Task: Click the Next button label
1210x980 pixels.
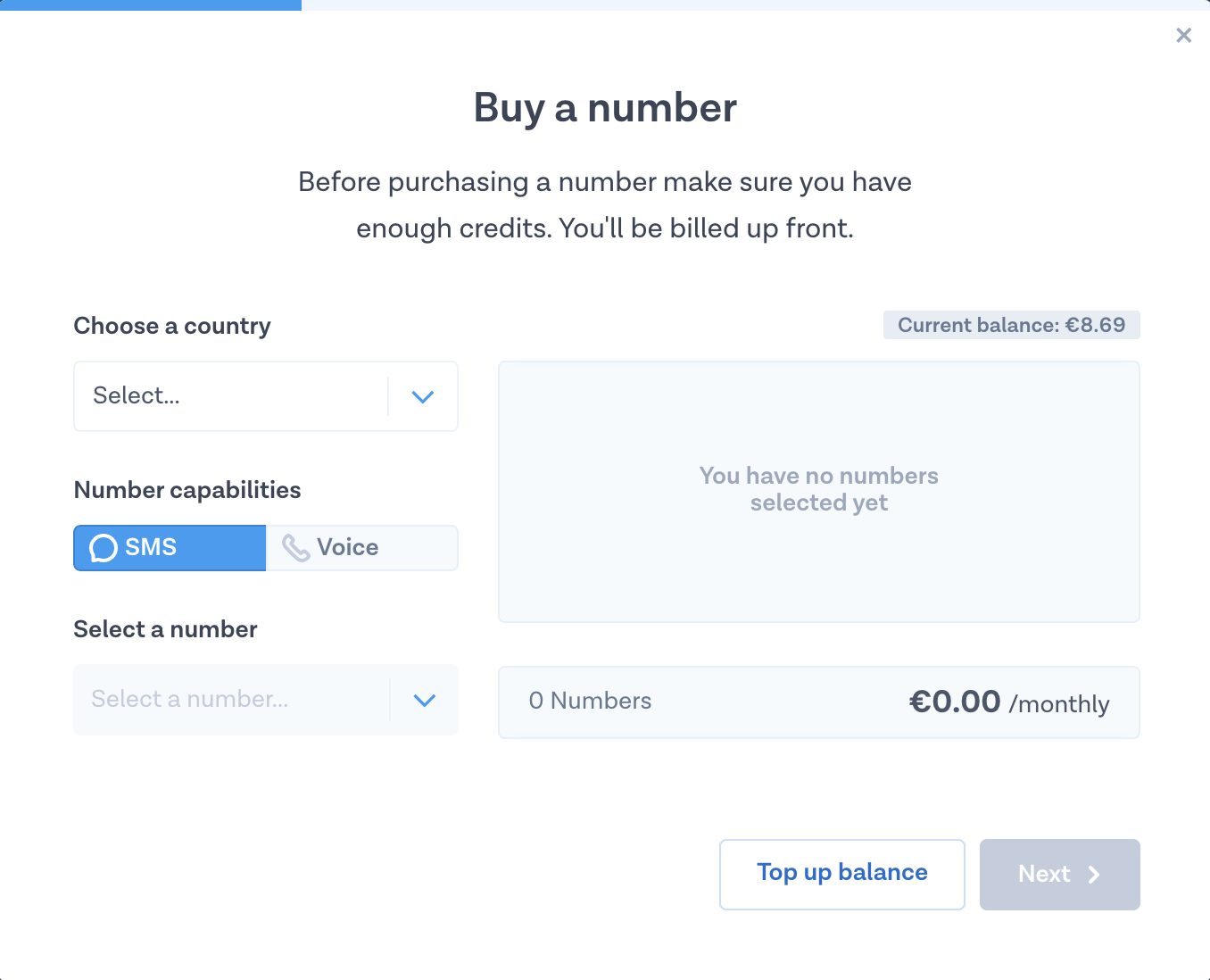Action: pyautogui.click(x=1043, y=875)
